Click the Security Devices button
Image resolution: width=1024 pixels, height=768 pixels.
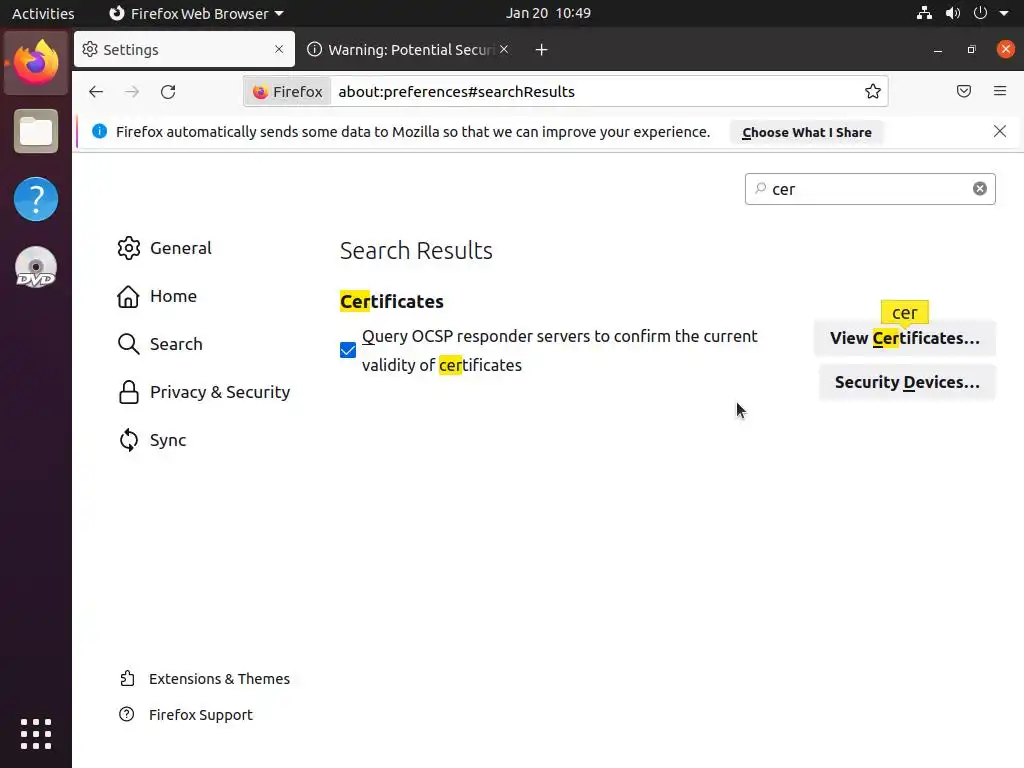(907, 382)
